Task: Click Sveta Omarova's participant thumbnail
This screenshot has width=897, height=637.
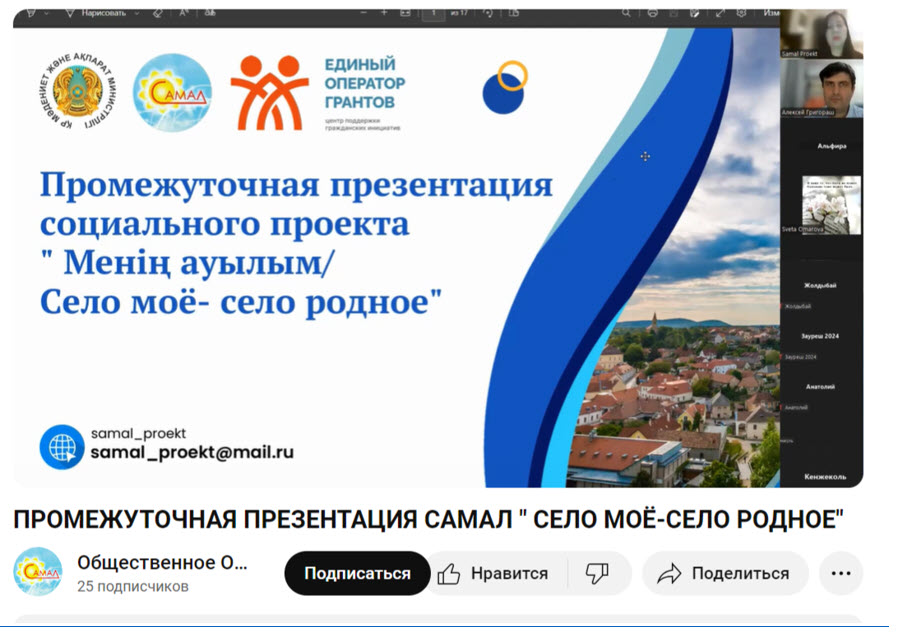Action: [x=830, y=204]
